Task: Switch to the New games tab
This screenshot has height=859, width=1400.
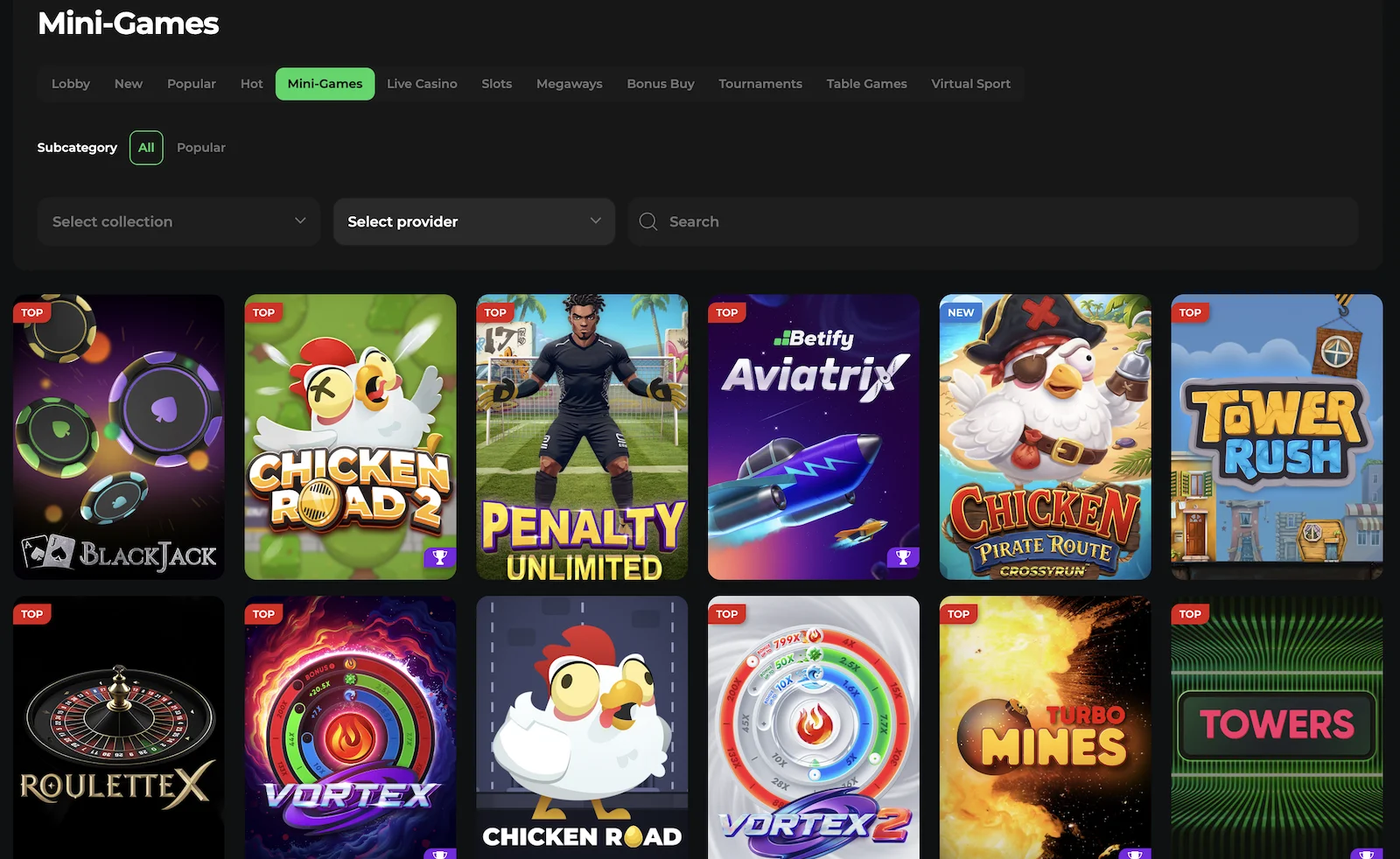Action: pos(129,84)
